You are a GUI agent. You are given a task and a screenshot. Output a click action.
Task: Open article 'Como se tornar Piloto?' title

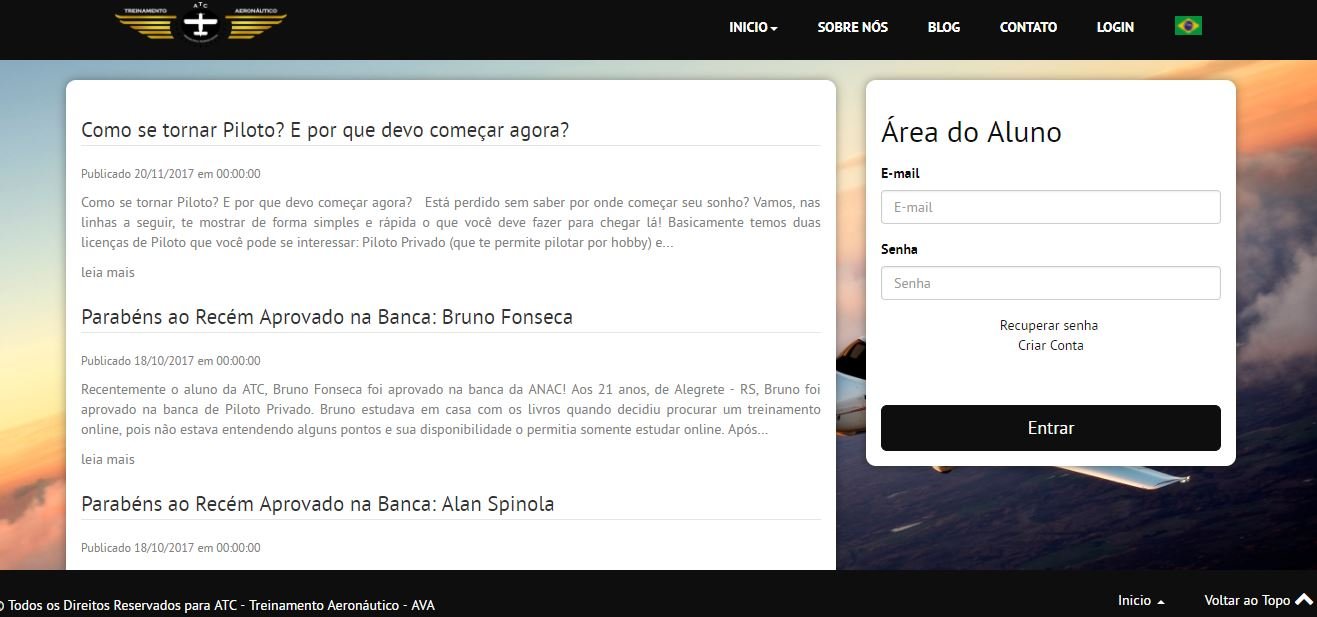[325, 130]
